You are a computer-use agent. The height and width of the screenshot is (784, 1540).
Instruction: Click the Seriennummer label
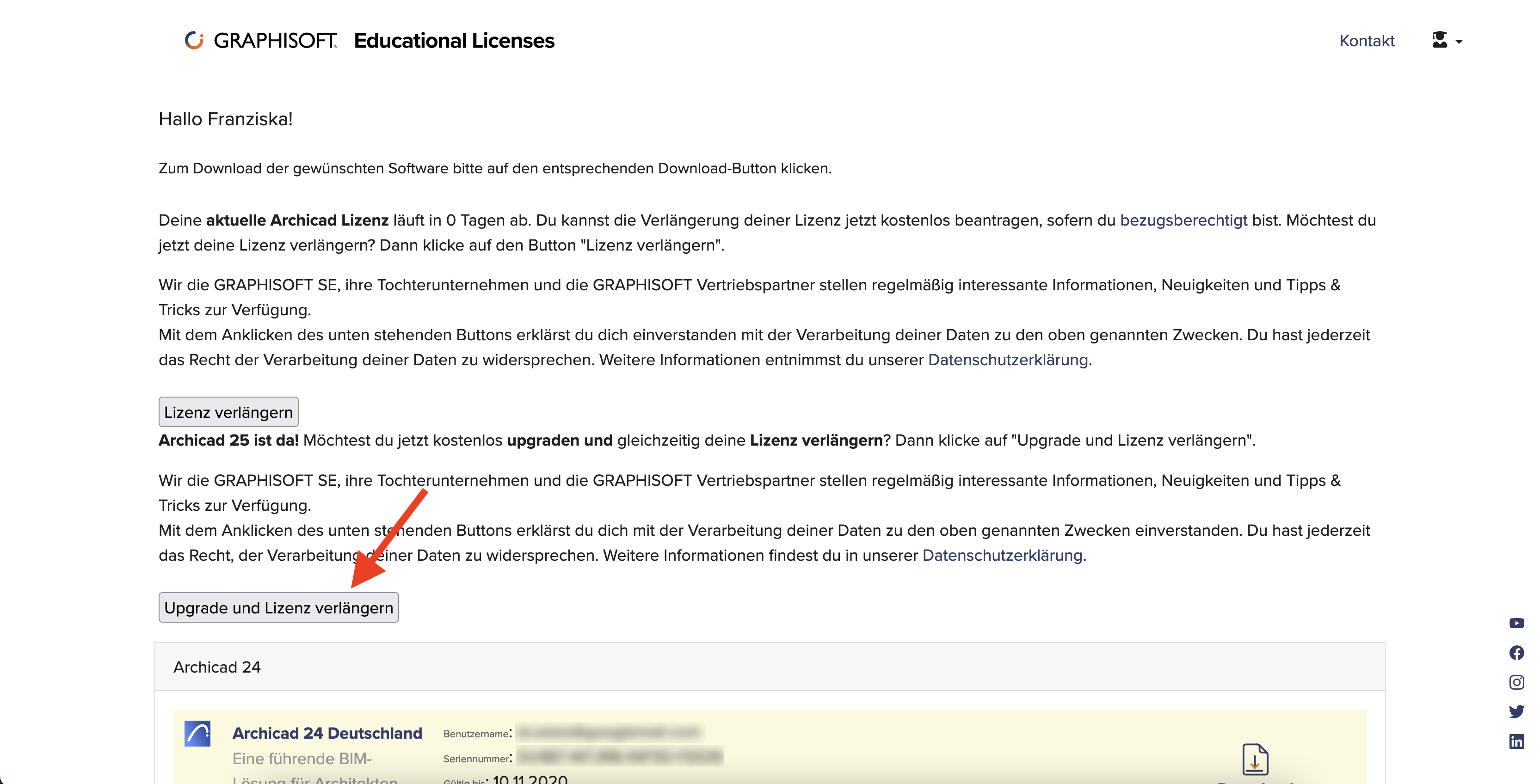[477, 758]
